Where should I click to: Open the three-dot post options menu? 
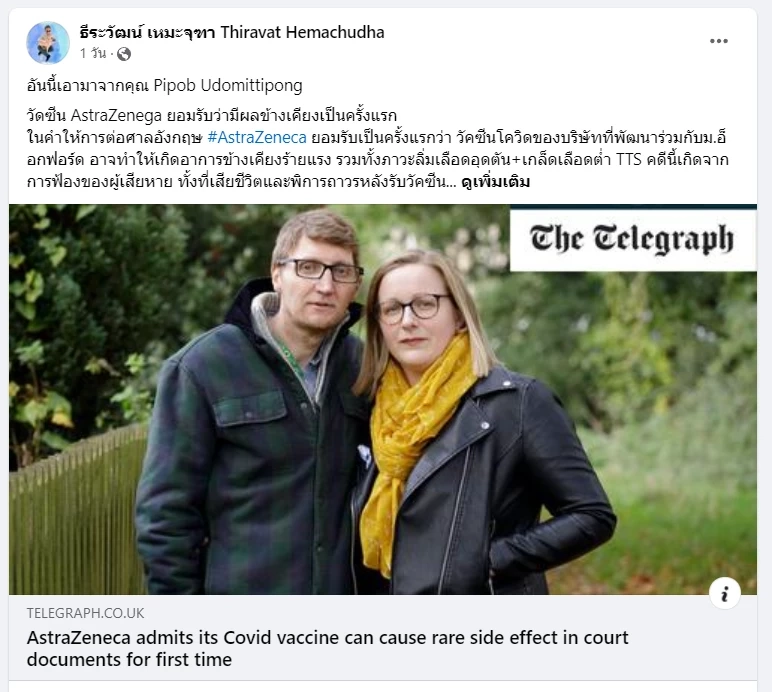click(x=718, y=41)
